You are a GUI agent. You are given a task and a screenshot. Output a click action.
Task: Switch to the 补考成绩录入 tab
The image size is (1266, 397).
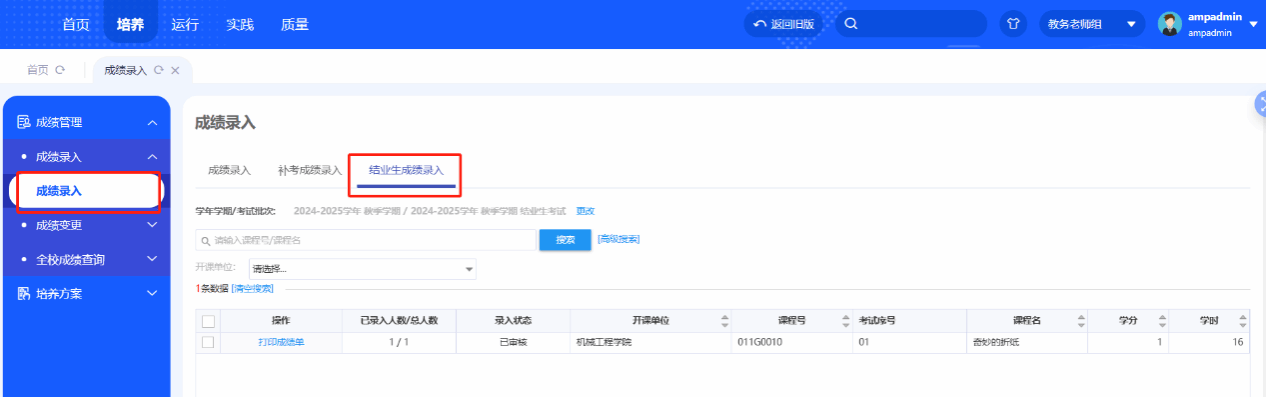(x=310, y=170)
